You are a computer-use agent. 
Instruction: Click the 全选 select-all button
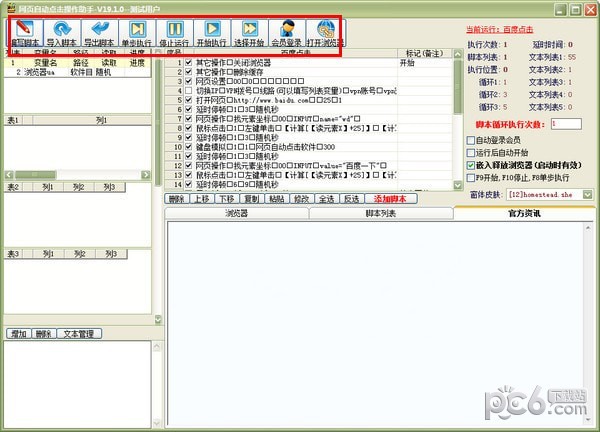point(326,199)
